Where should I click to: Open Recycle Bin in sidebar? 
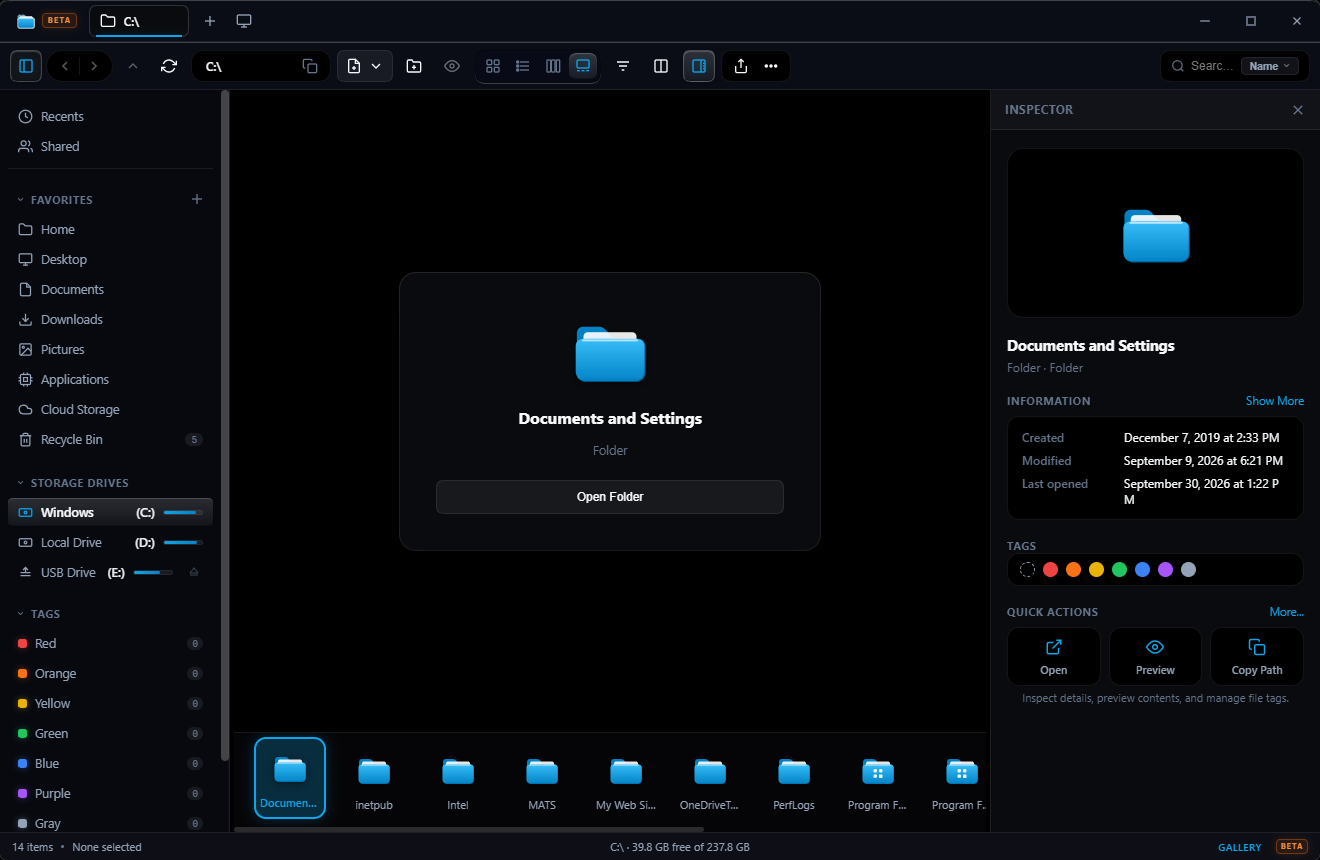point(110,439)
